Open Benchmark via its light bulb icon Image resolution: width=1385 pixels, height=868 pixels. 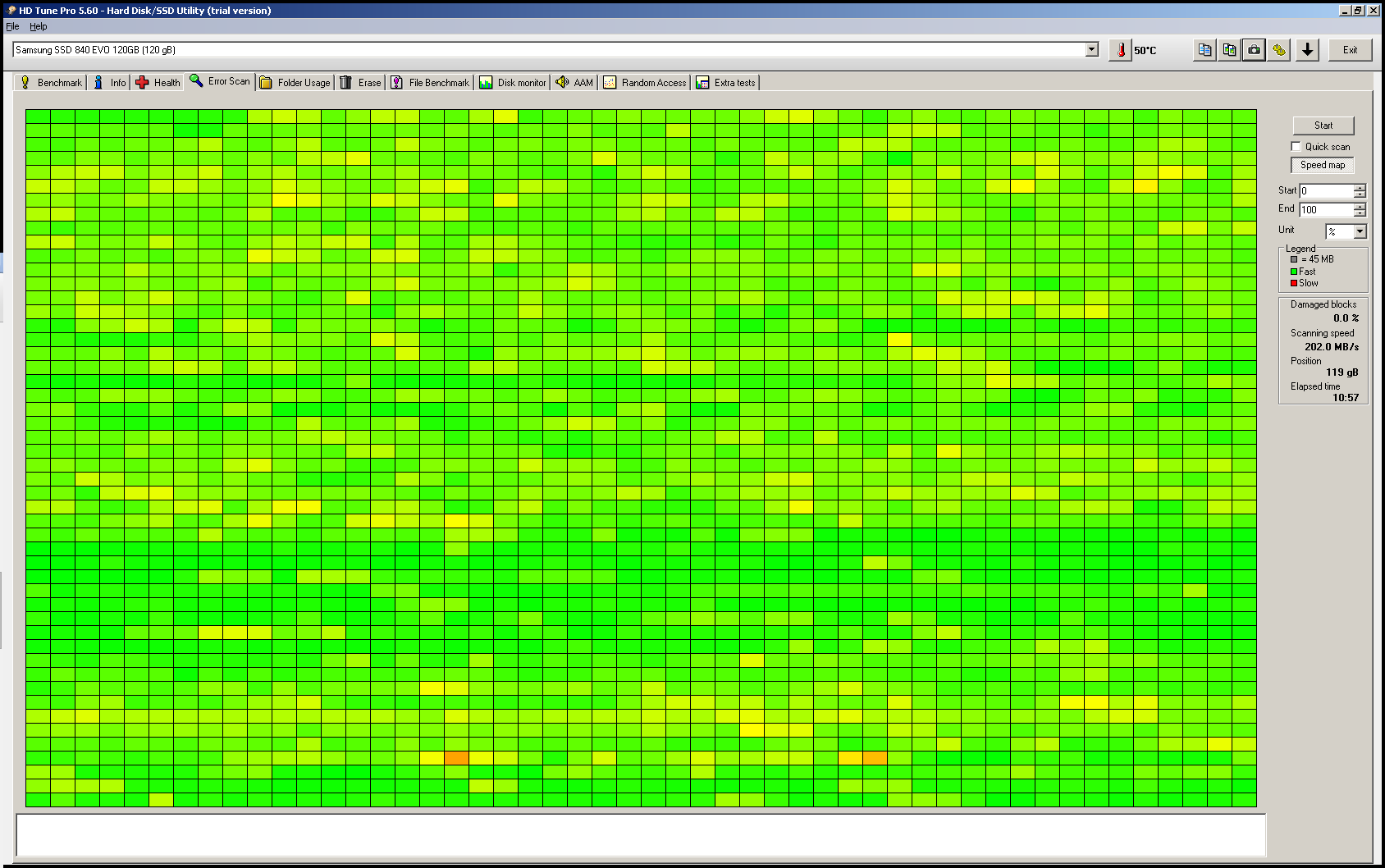pos(25,82)
